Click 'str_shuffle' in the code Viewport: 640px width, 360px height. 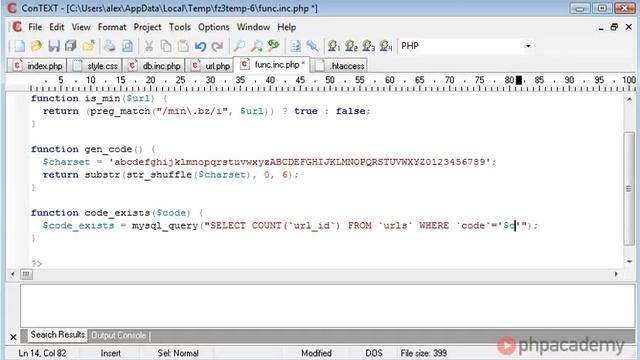pyautogui.click(x=159, y=175)
